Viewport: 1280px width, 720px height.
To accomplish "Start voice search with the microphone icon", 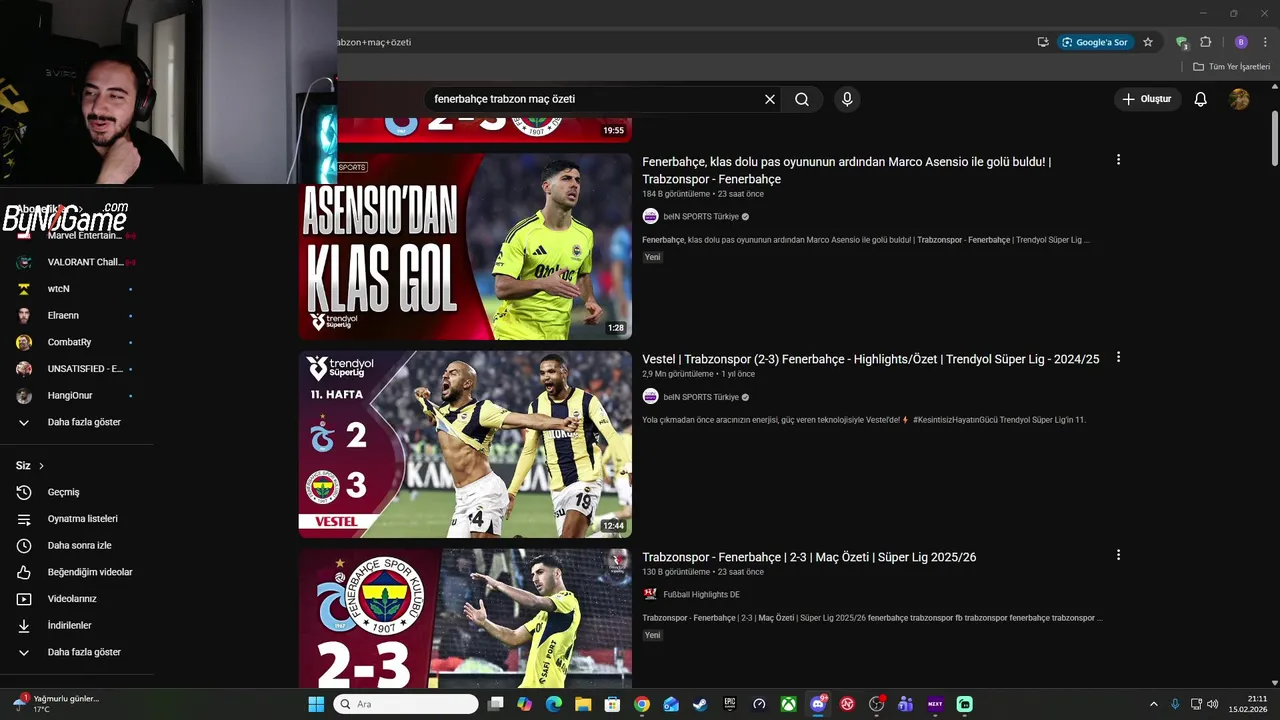I will (847, 99).
